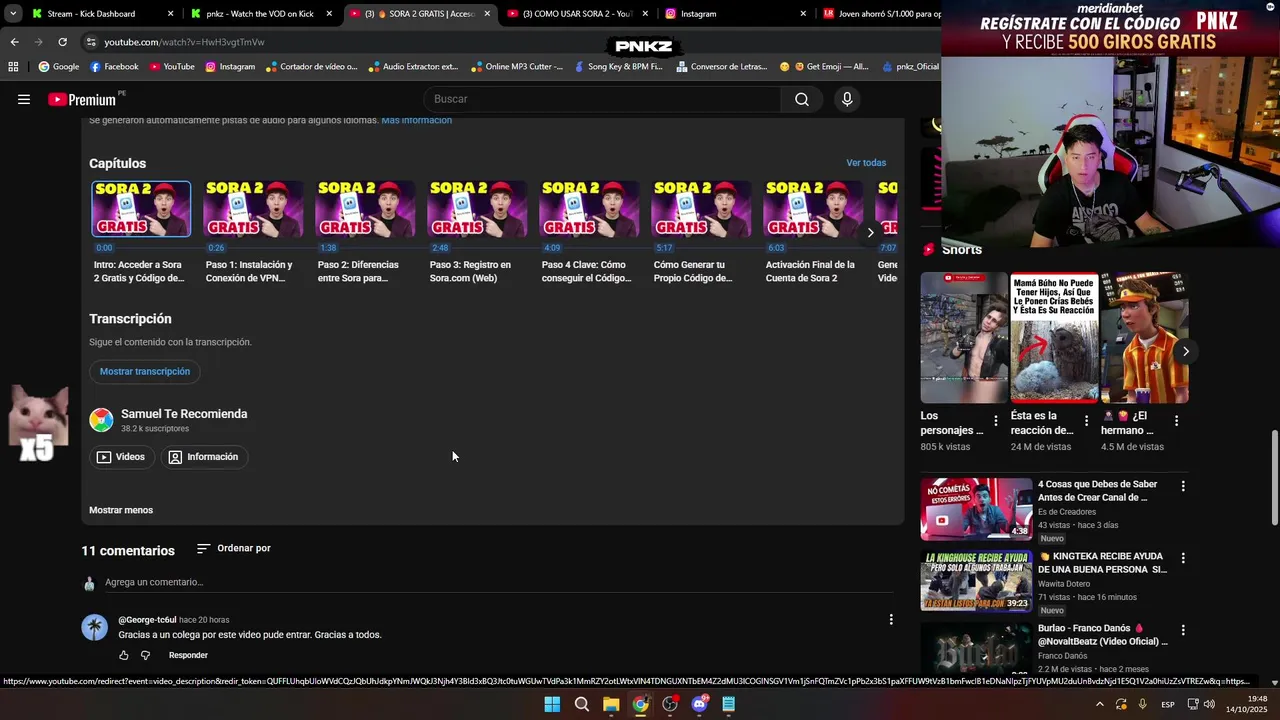Image resolution: width=1280 pixels, height=720 pixels.
Task: Open the Google bookmark
Action: 59,67
